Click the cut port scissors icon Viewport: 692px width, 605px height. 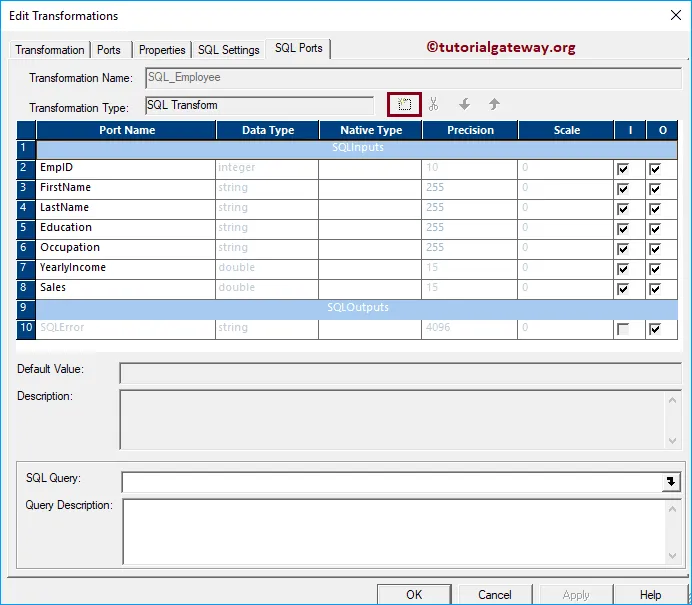coord(433,104)
